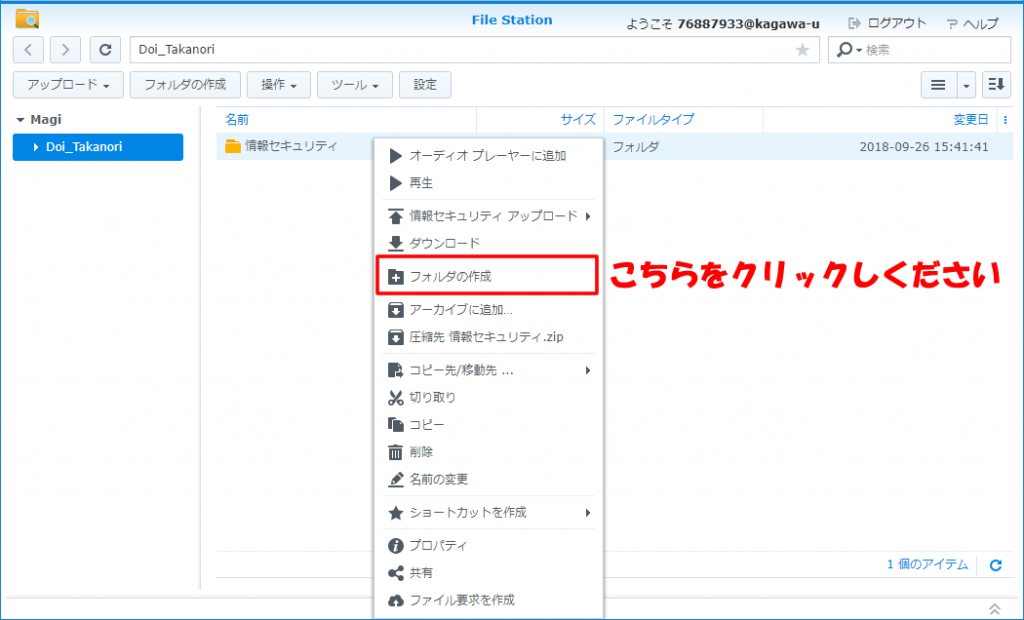Select フォルダの作成 in context menu
The height and width of the screenshot is (620, 1024).
click(450, 276)
